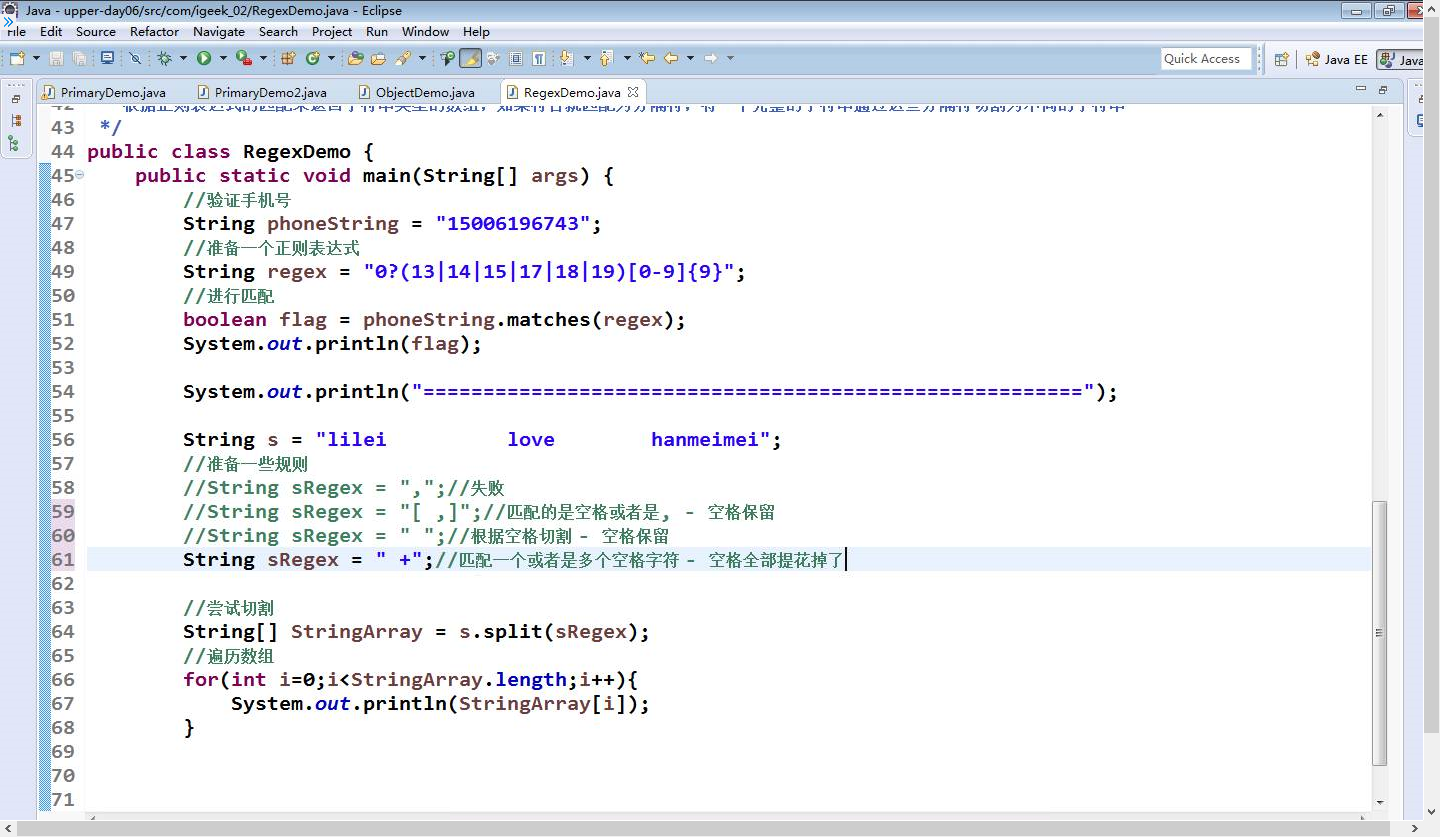Switch to Java EE perspective

tap(1336, 59)
